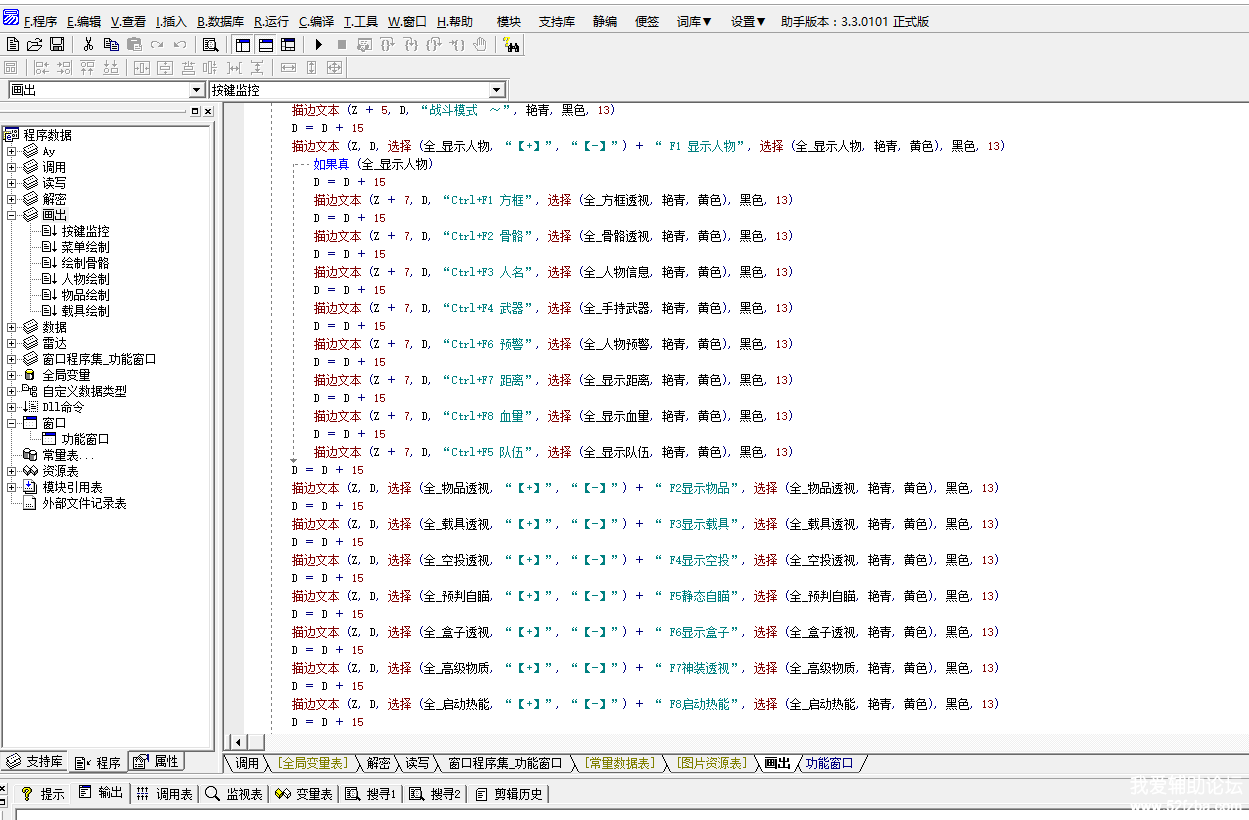Open the 提示 output tab
The height and width of the screenshot is (820, 1249).
click(43, 794)
